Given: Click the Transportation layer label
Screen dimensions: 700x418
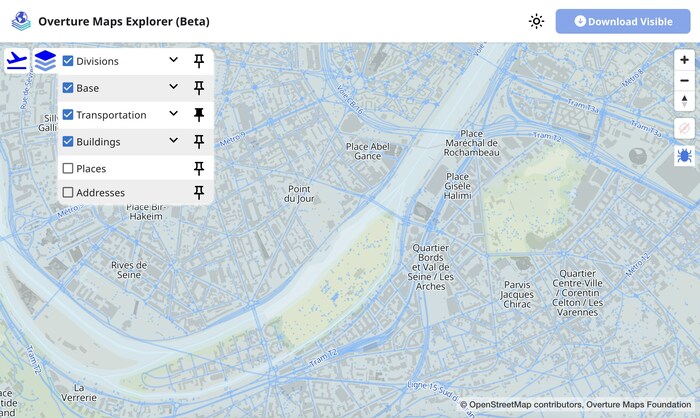Looking at the screenshot, I should coord(111,115).
